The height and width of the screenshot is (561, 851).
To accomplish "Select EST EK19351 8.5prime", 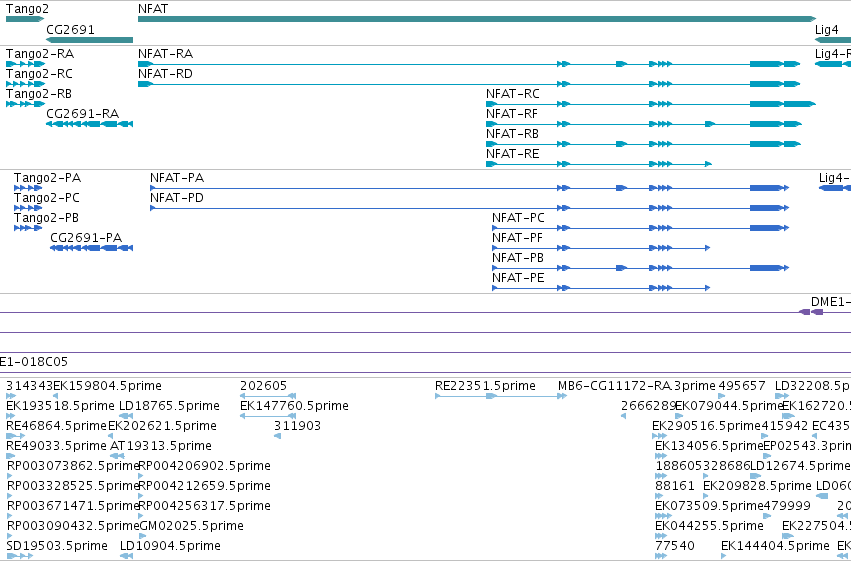I will coord(60,406).
